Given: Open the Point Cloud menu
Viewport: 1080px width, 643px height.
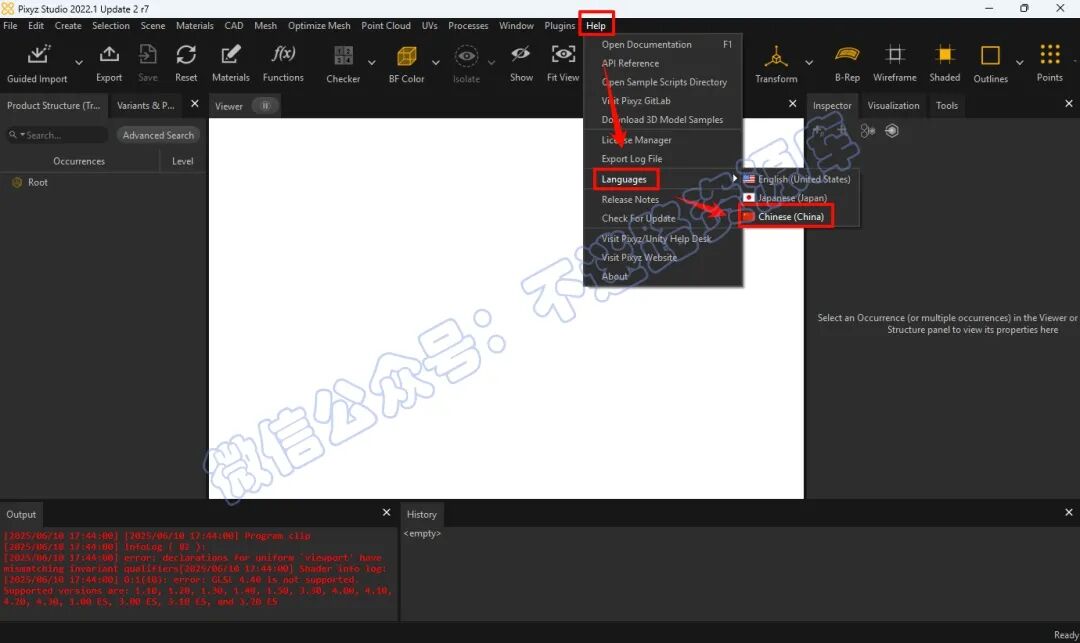Looking at the screenshot, I should coord(386,25).
